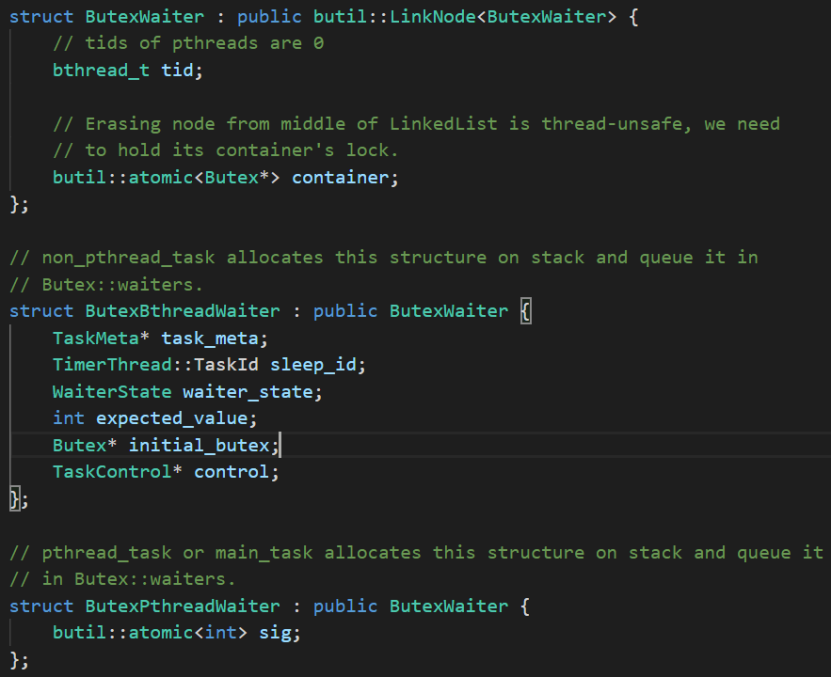This screenshot has width=831, height=678.
Task: Click 'TaskControl* control;' member line
Action: [x=165, y=472]
